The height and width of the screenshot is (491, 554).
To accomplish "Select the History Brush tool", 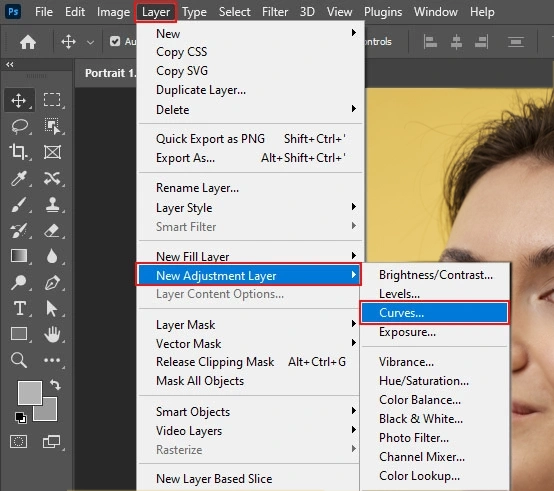I will [x=19, y=231].
